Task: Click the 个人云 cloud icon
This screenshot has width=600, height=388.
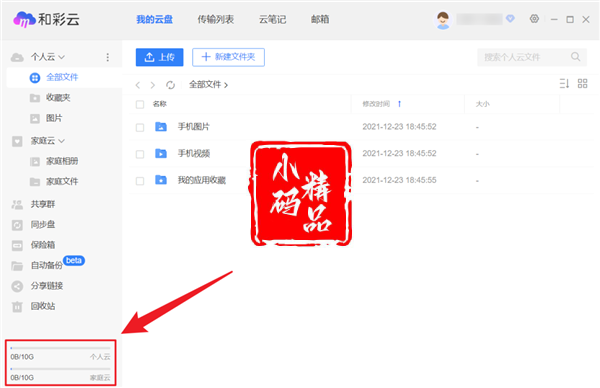Action: click(x=17, y=57)
